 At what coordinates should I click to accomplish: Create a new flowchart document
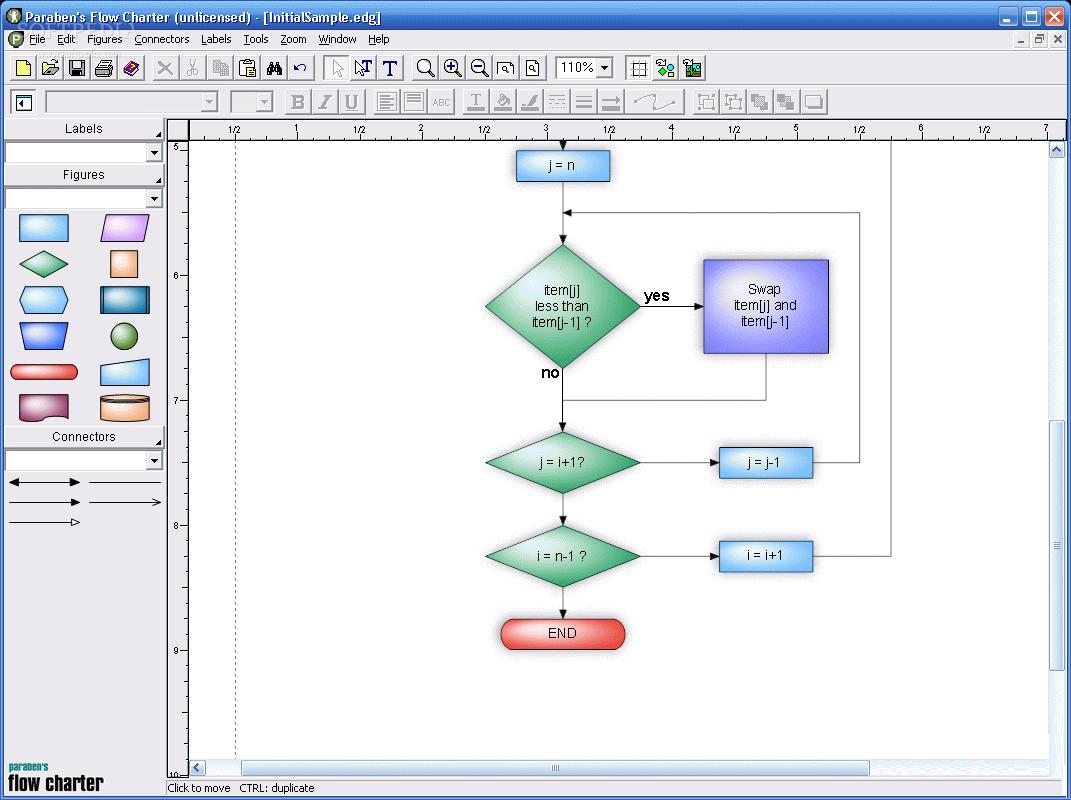[x=23, y=68]
